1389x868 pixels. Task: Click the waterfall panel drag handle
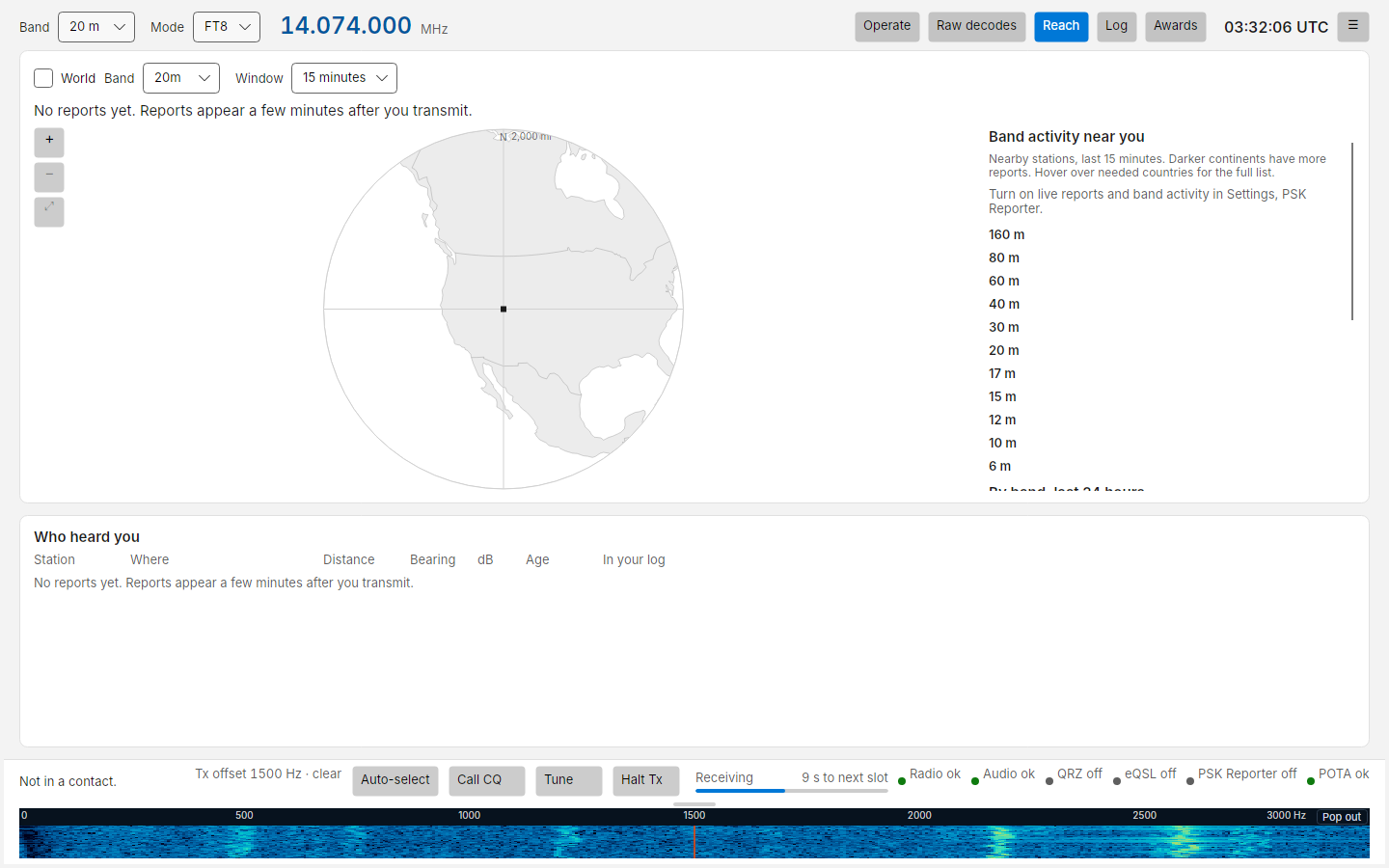pyautogui.click(x=694, y=804)
